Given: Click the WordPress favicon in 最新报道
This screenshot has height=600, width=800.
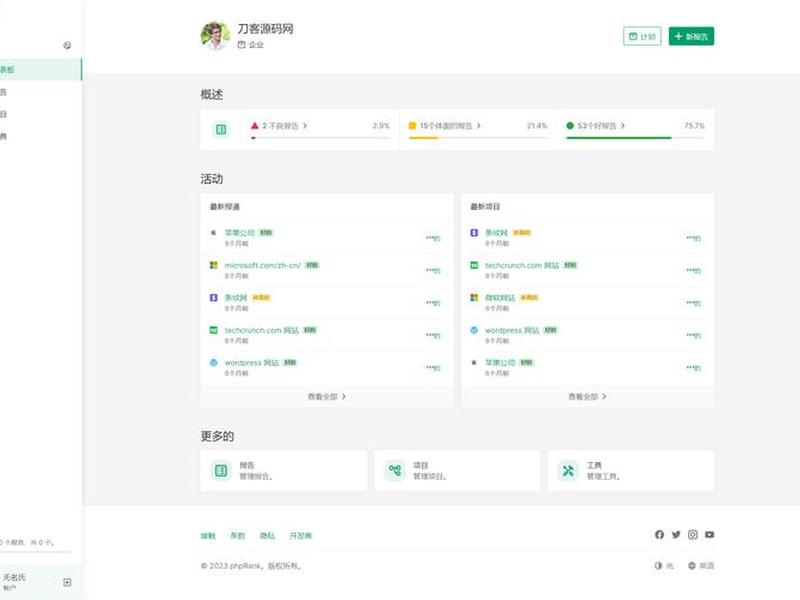Looking at the screenshot, I should pyautogui.click(x=214, y=363).
